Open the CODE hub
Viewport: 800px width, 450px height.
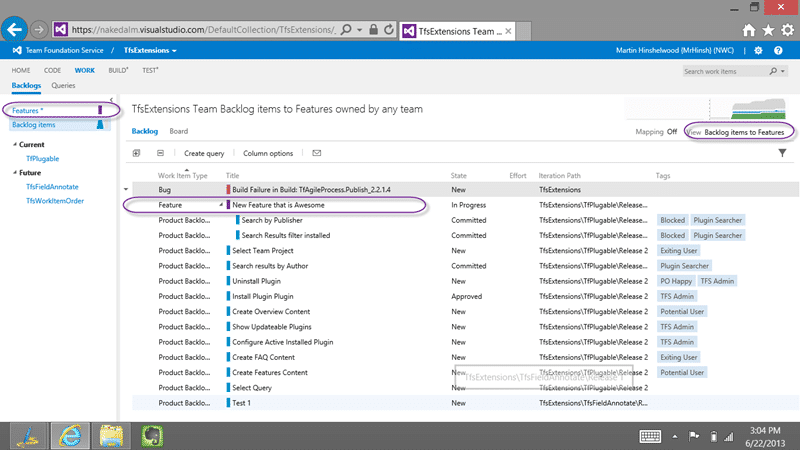[x=52, y=70]
